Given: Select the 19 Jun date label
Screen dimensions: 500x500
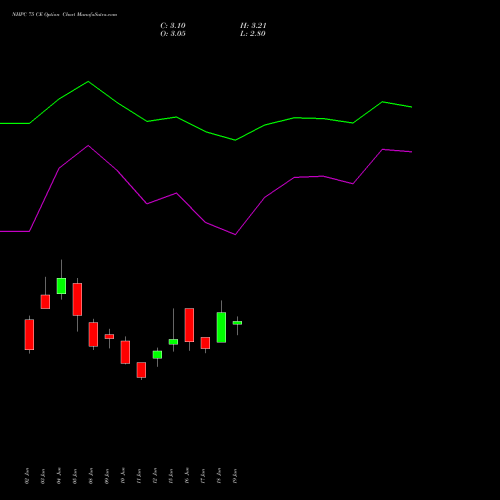Looking at the screenshot, I should tap(235, 476).
